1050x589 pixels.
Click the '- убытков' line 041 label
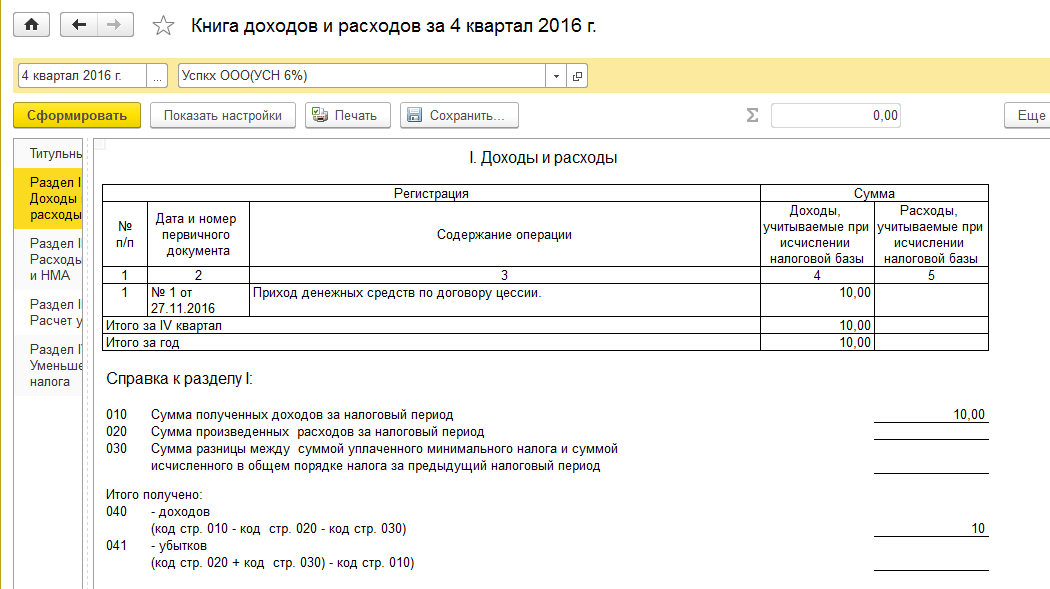point(179,546)
